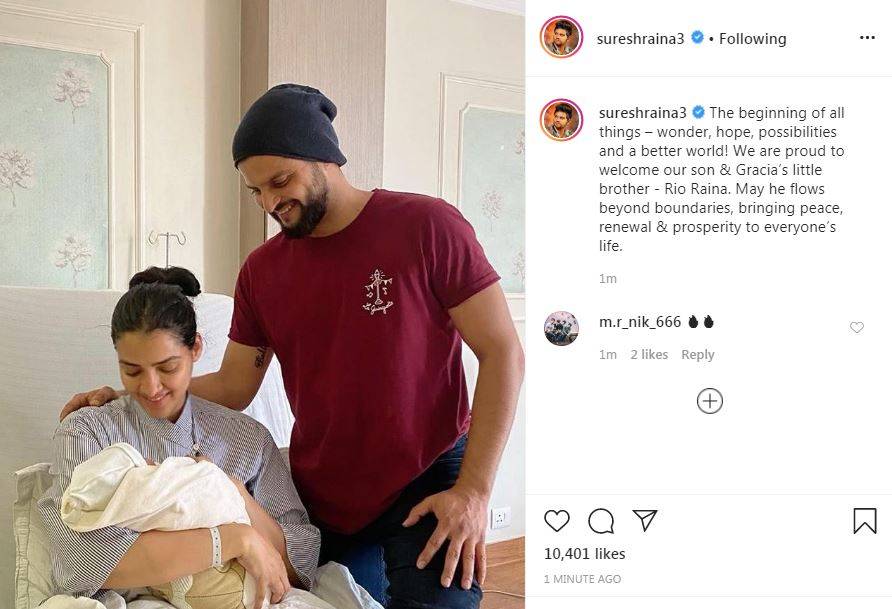Load more comments with the plus circle
The image size is (892, 609).
point(709,401)
